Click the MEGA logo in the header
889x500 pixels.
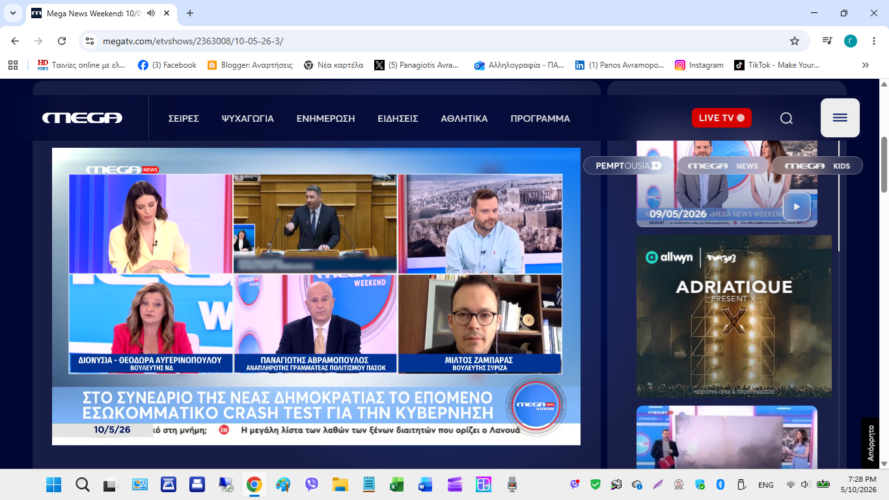point(82,118)
